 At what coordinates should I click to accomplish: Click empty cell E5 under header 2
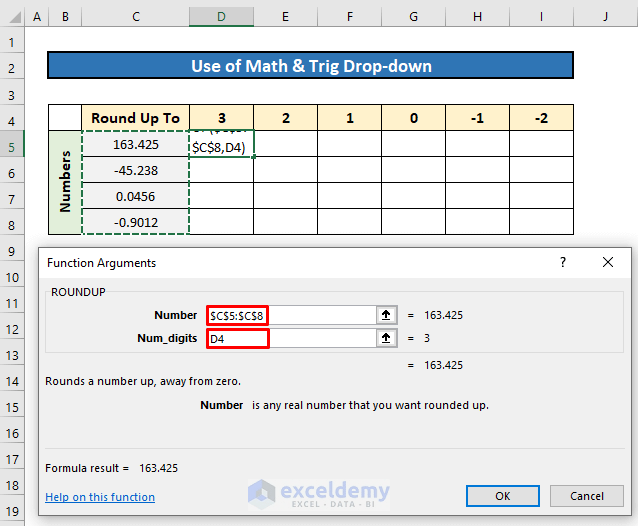click(285, 144)
